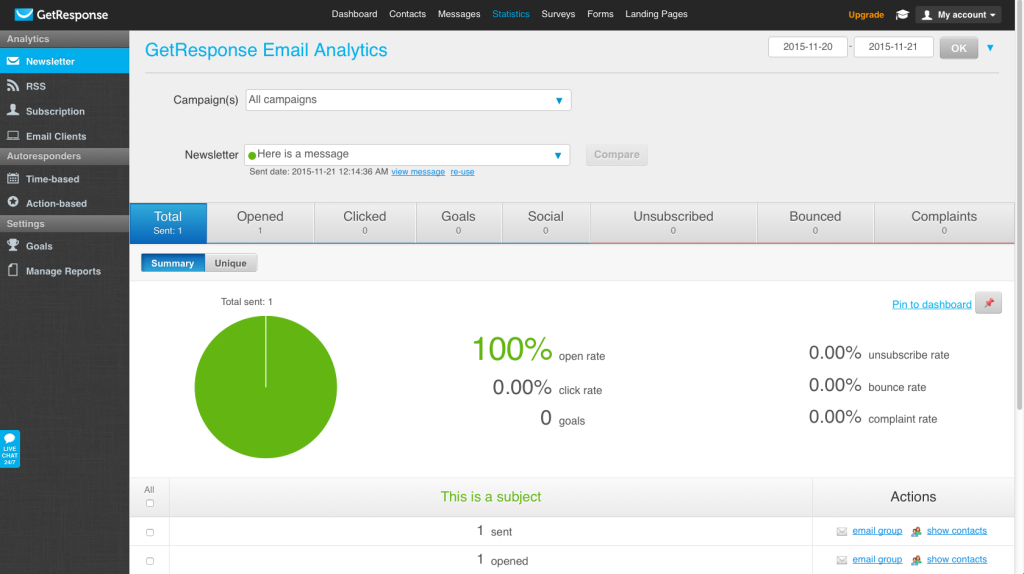Select the Opened tab
Screen dimensions: 1024x574
click(260, 223)
